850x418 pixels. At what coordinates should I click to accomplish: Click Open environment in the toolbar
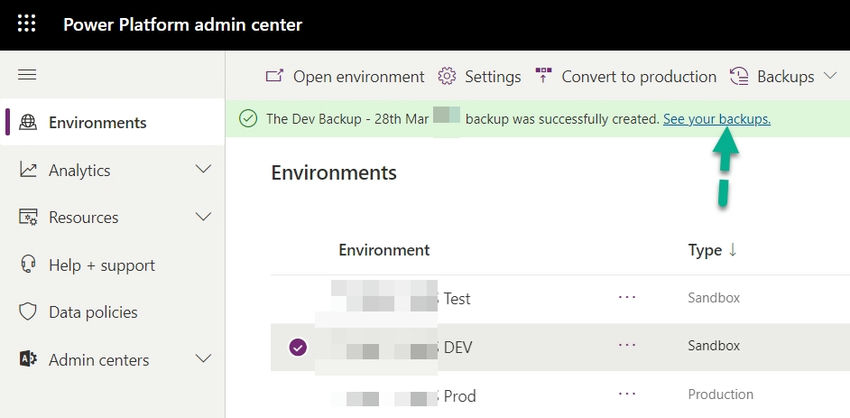point(345,76)
